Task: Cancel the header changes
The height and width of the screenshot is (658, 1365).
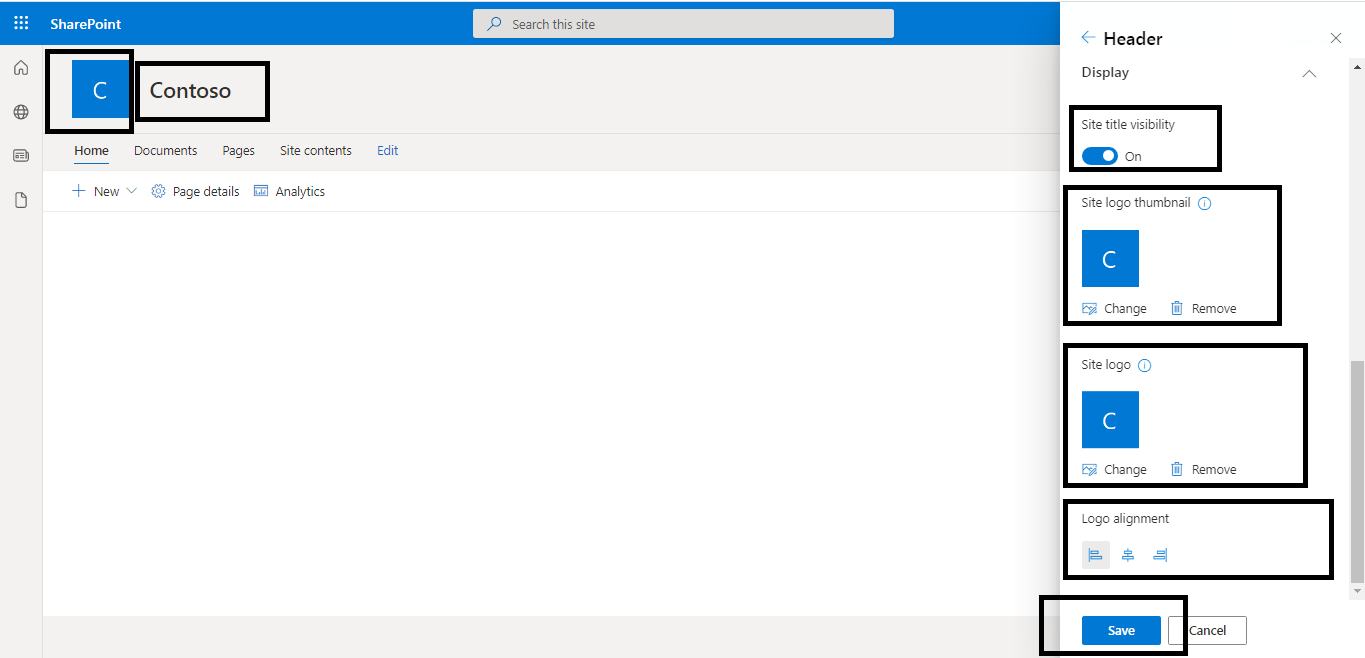Action: (1207, 630)
